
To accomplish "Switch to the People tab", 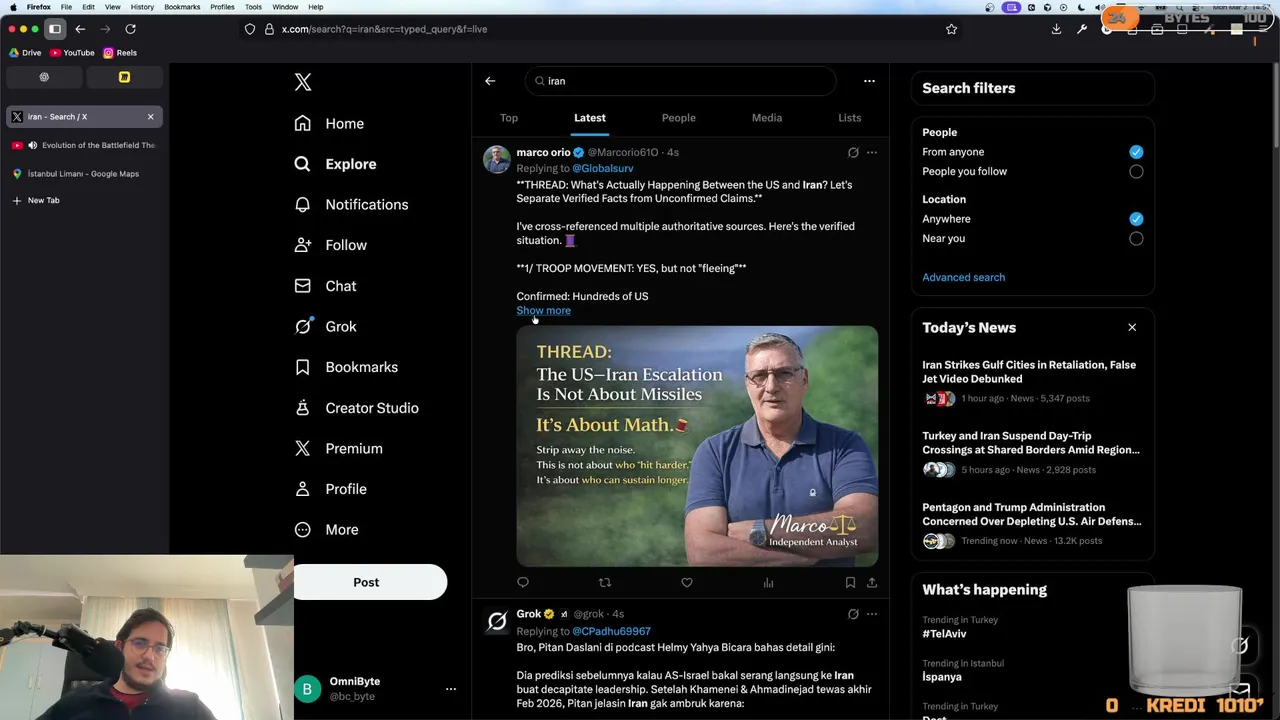I will point(678,118).
